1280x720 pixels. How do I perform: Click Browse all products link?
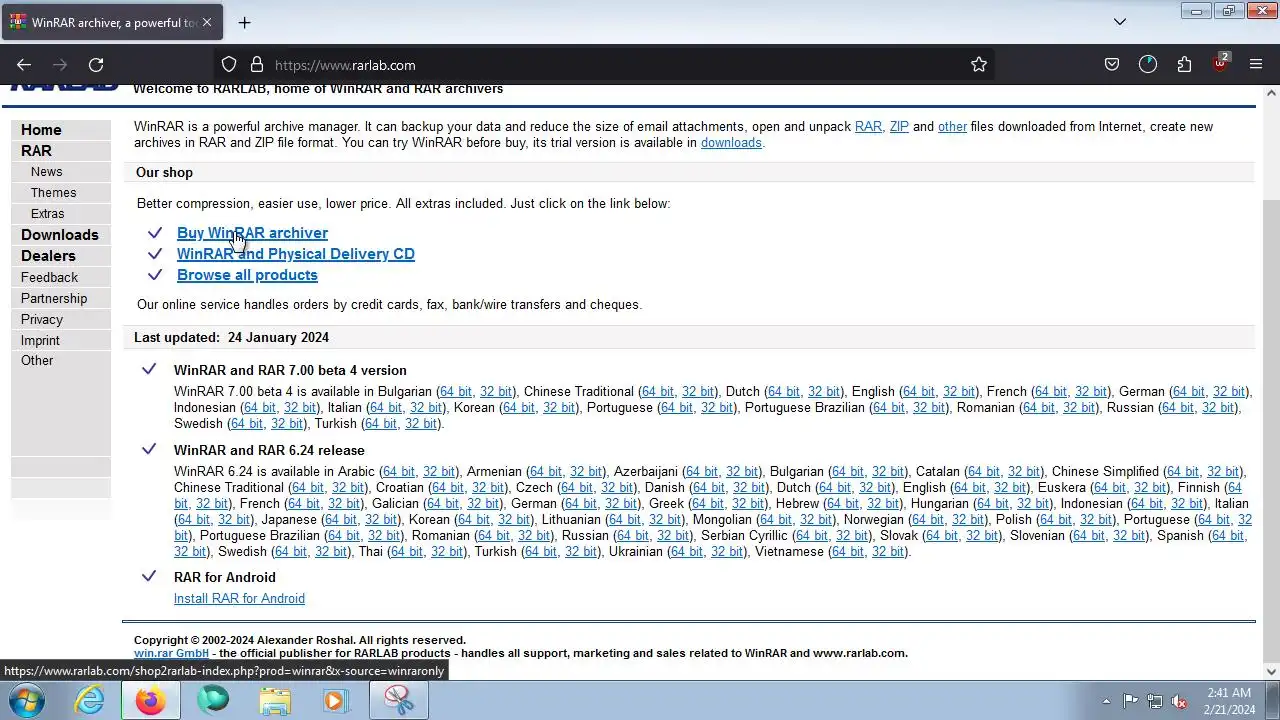pyautogui.click(x=247, y=275)
